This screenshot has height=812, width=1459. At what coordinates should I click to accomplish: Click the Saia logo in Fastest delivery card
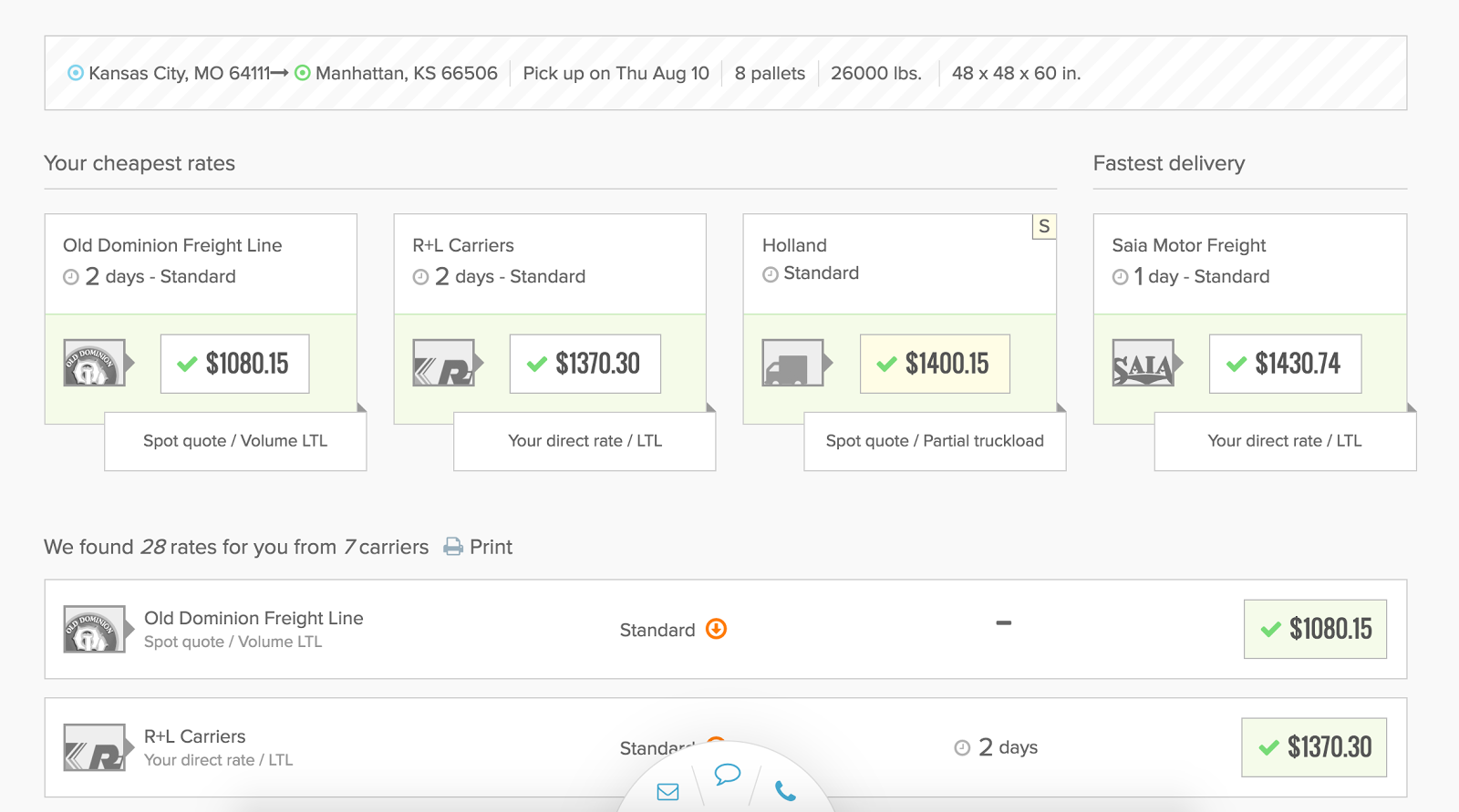pos(1143,363)
